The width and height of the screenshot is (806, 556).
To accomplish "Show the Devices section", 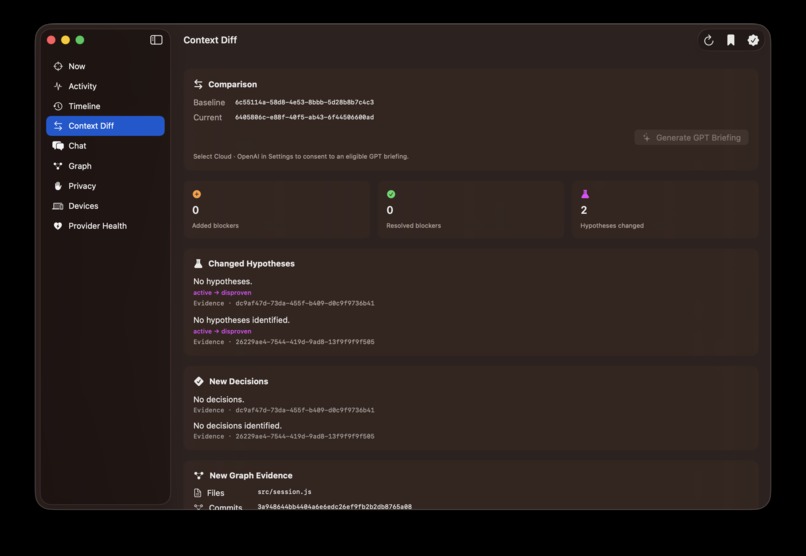I will [105, 206].
